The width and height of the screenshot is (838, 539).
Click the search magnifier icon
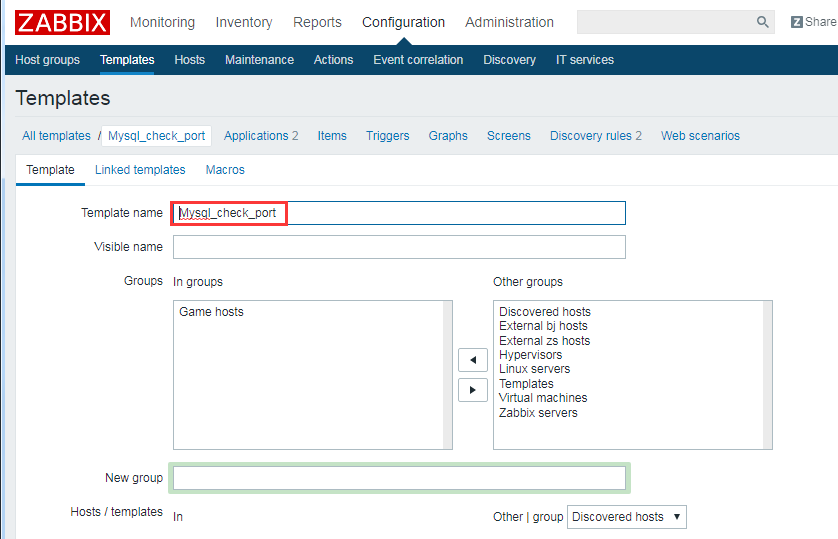763,22
